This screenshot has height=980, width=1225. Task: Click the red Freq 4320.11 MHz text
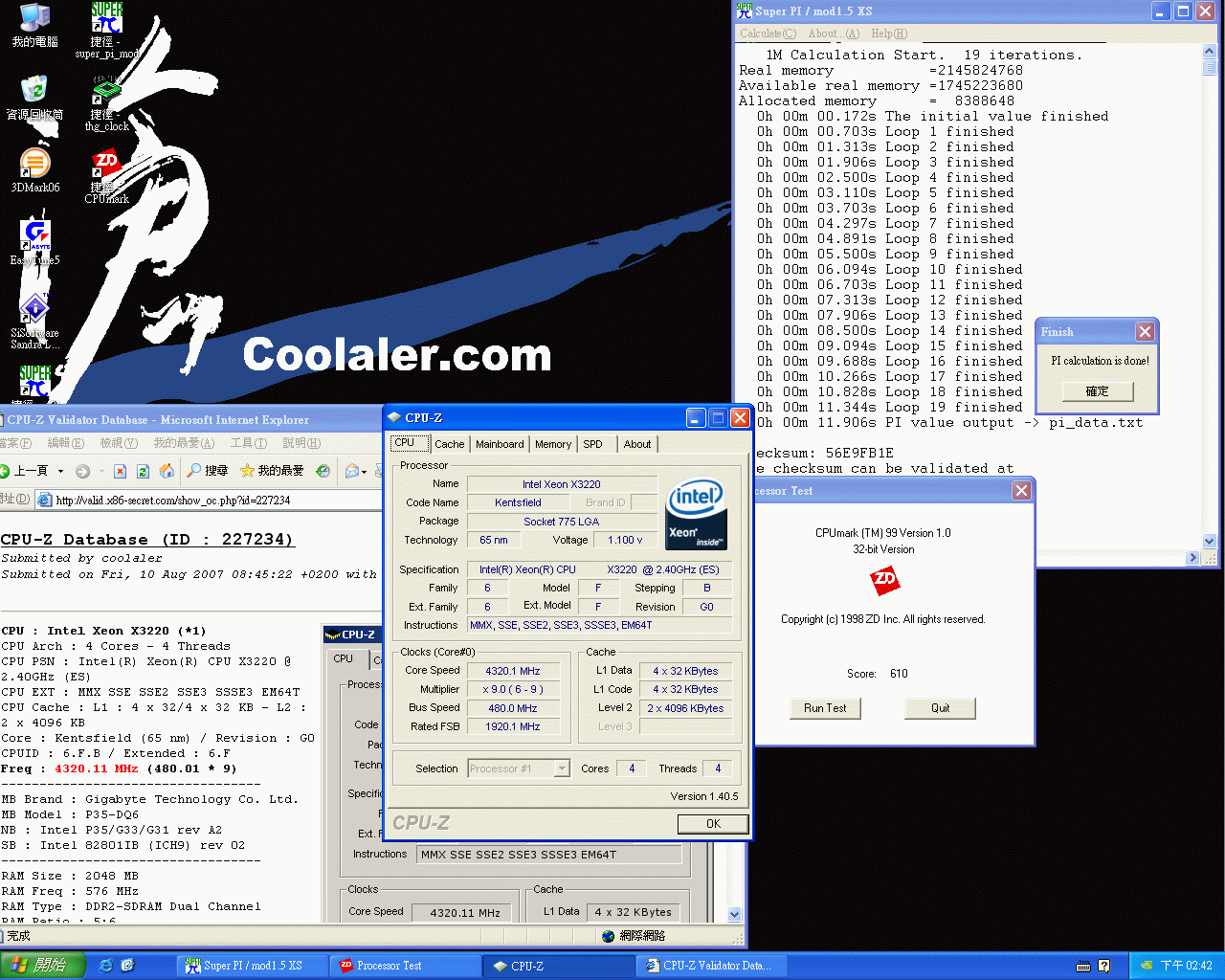point(97,768)
